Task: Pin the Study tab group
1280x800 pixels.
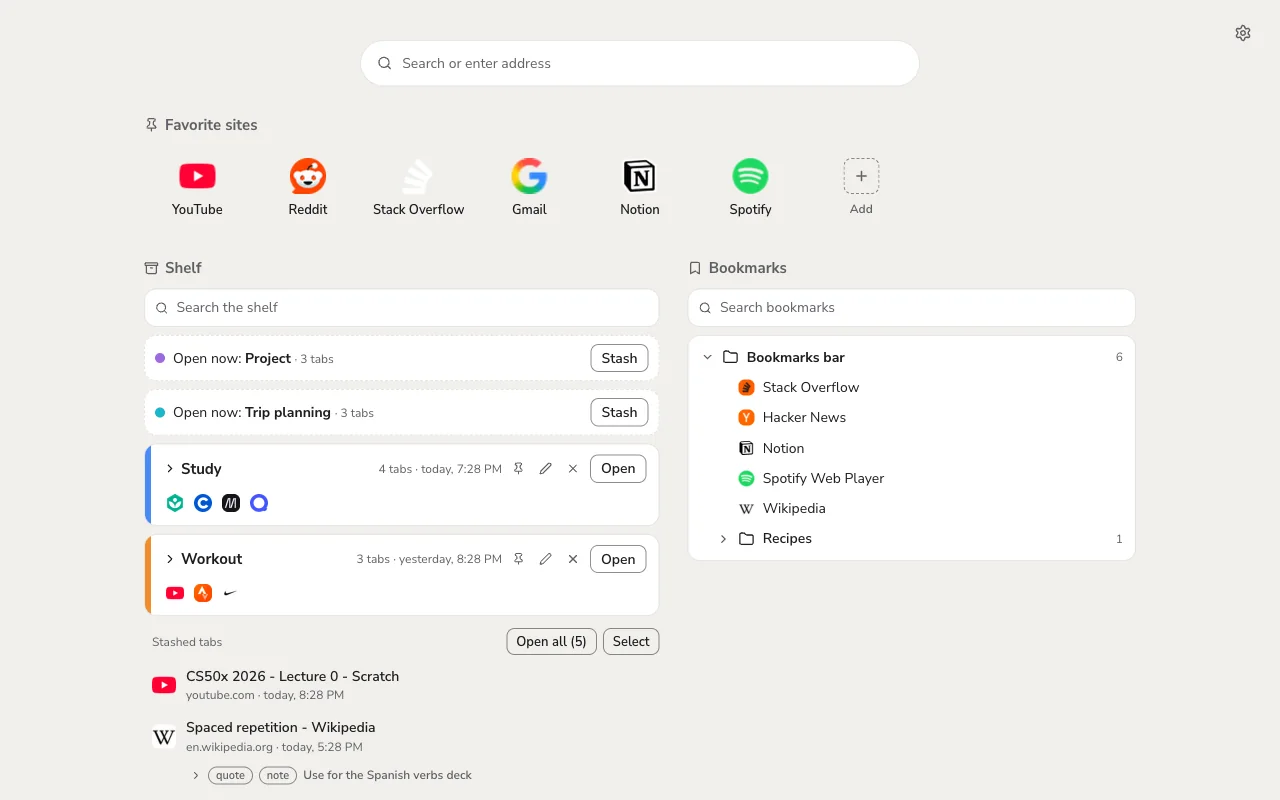Action: click(518, 468)
